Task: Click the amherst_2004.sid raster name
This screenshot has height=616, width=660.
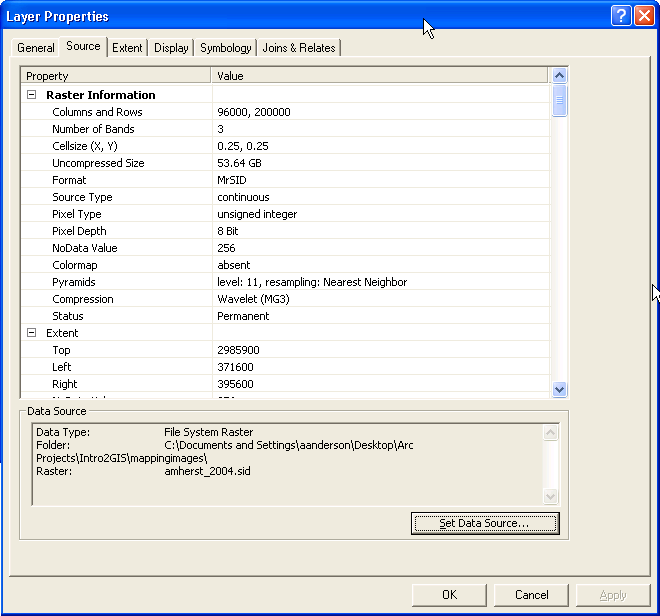Action: click(x=208, y=471)
